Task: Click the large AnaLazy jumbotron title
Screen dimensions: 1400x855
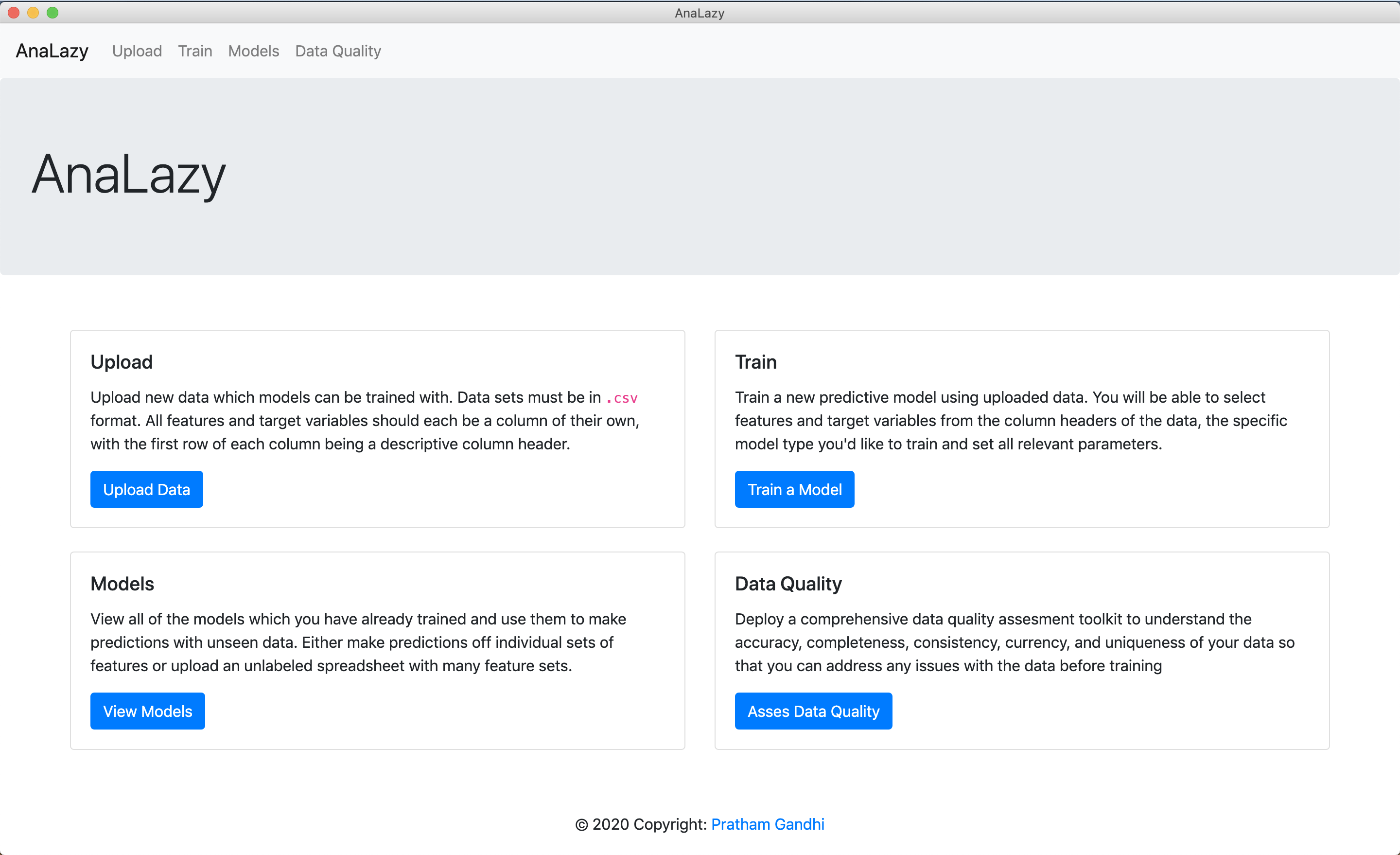Action: point(129,175)
